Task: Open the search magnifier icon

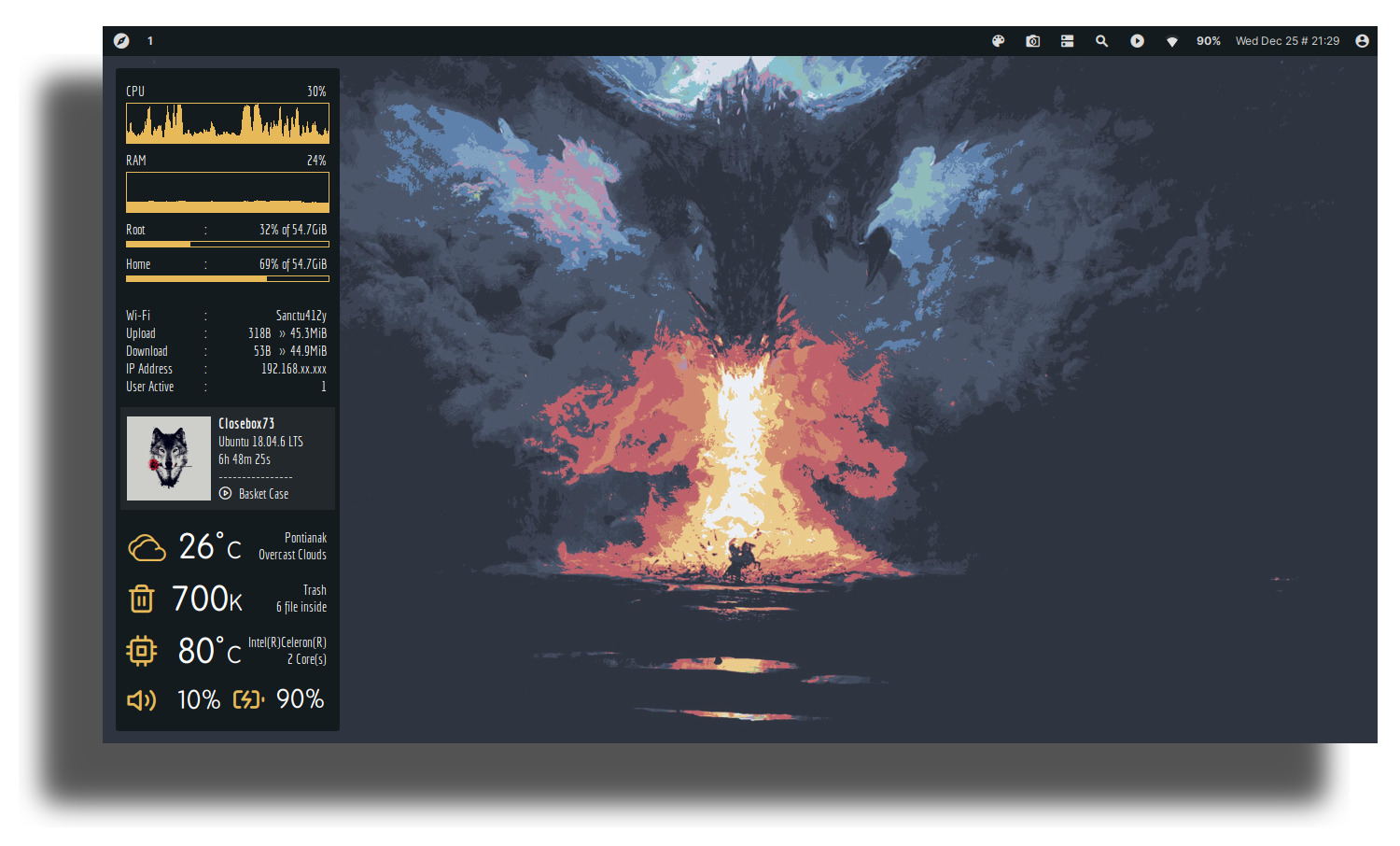Action: [x=1102, y=41]
